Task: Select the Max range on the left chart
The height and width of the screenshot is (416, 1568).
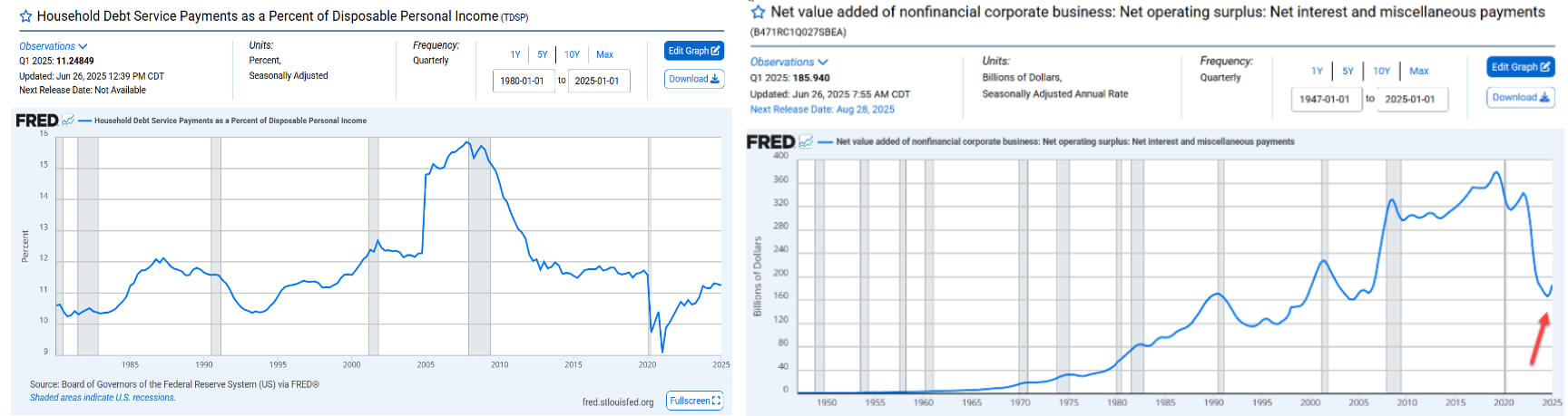Action: coord(604,54)
